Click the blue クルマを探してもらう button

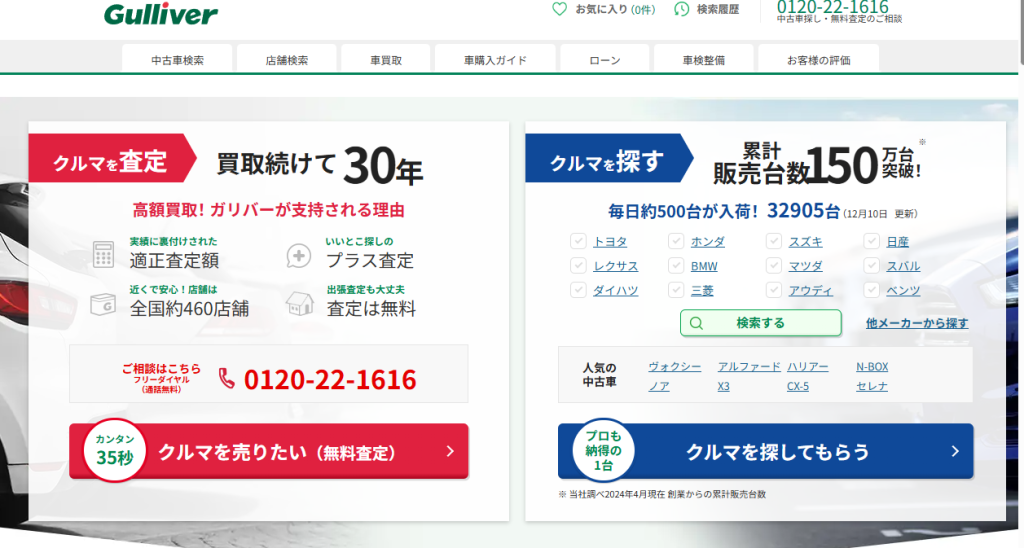click(765, 452)
